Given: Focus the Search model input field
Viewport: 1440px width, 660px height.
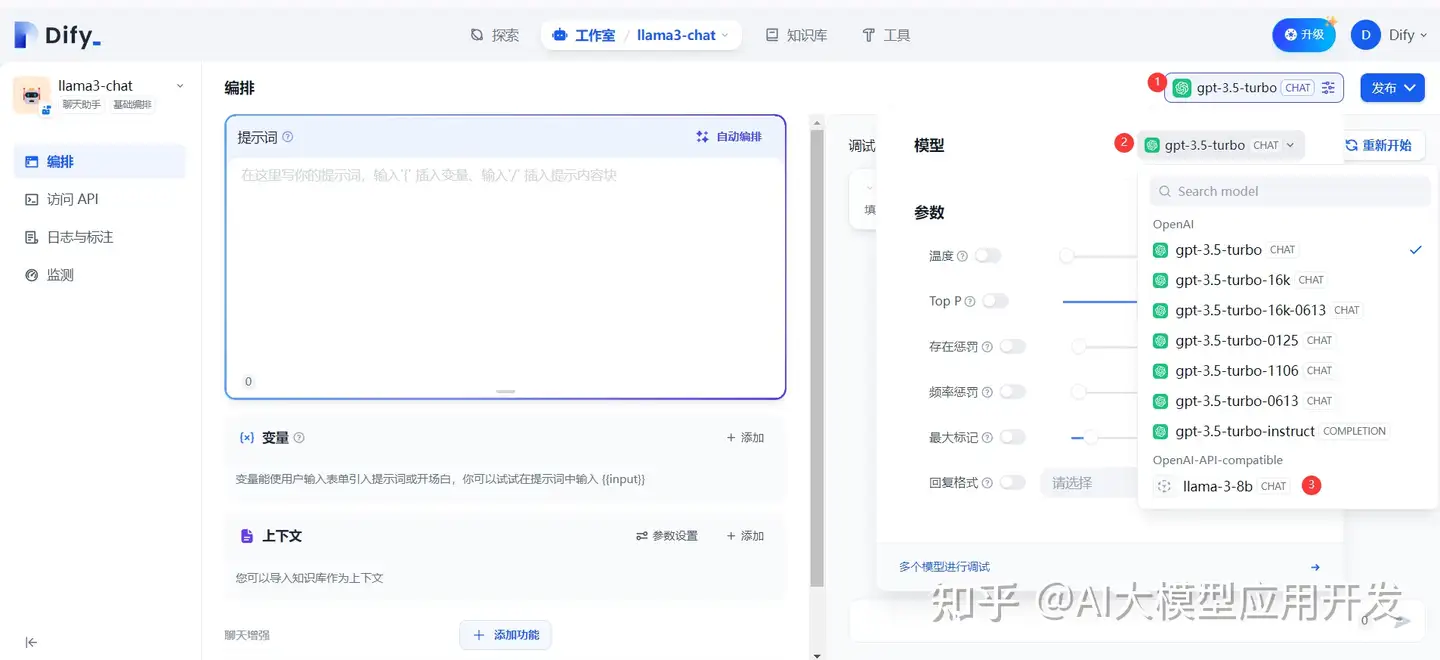Looking at the screenshot, I should point(1290,191).
